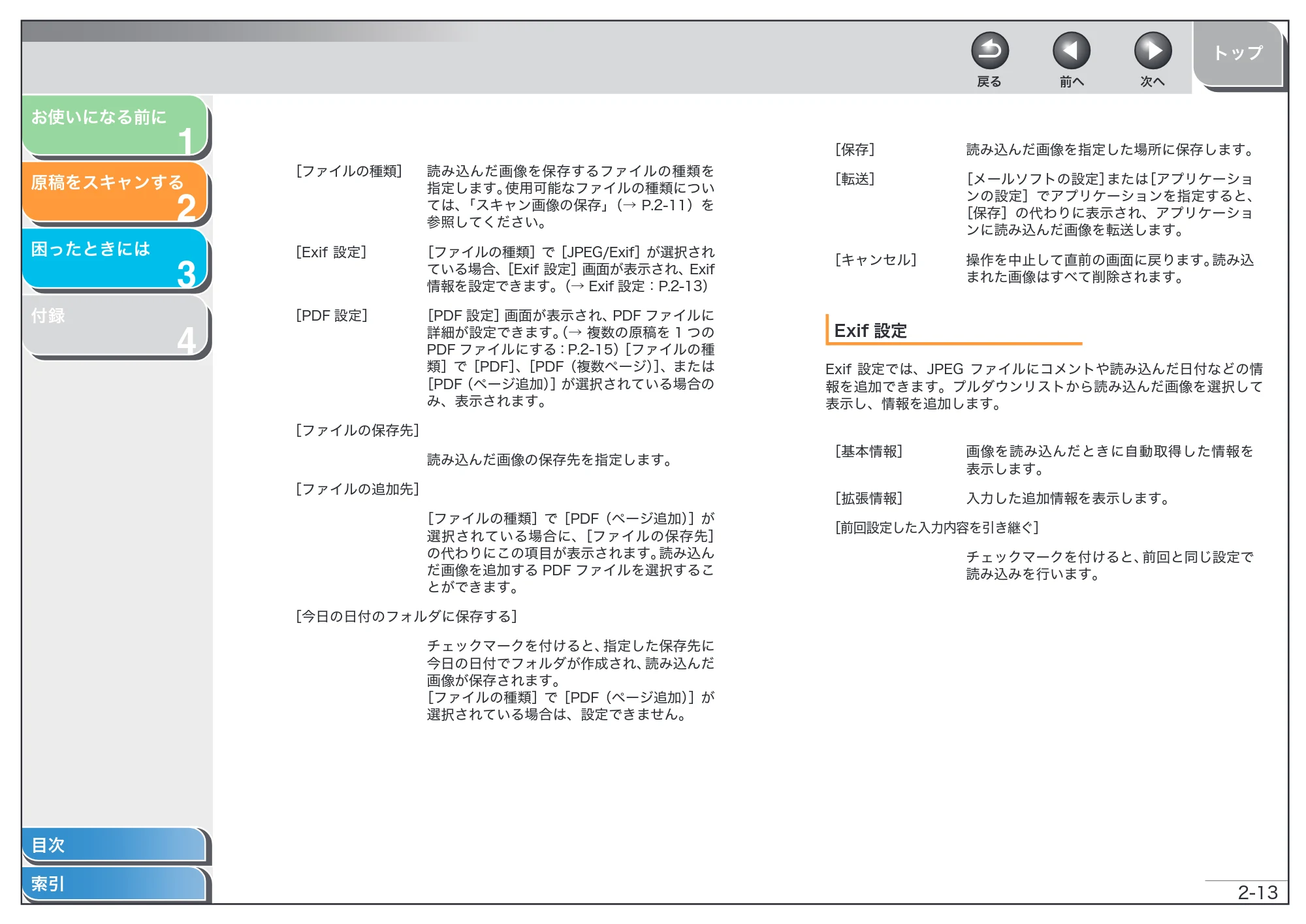Click the Exif 設定 section heading
Image resolution: width=1306 pixels, height=924 pixels.
[x=870, y=330]
